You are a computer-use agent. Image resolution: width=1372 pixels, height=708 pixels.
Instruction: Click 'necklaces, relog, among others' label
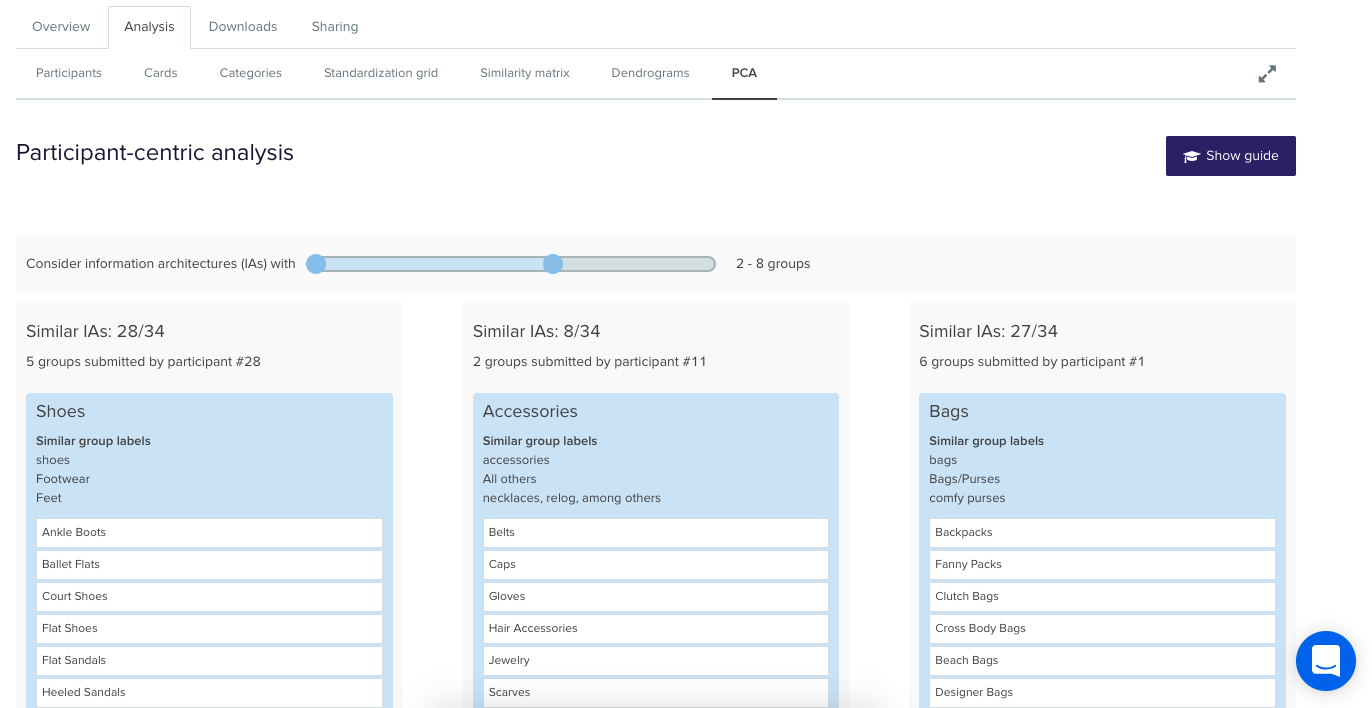point(572,498)
